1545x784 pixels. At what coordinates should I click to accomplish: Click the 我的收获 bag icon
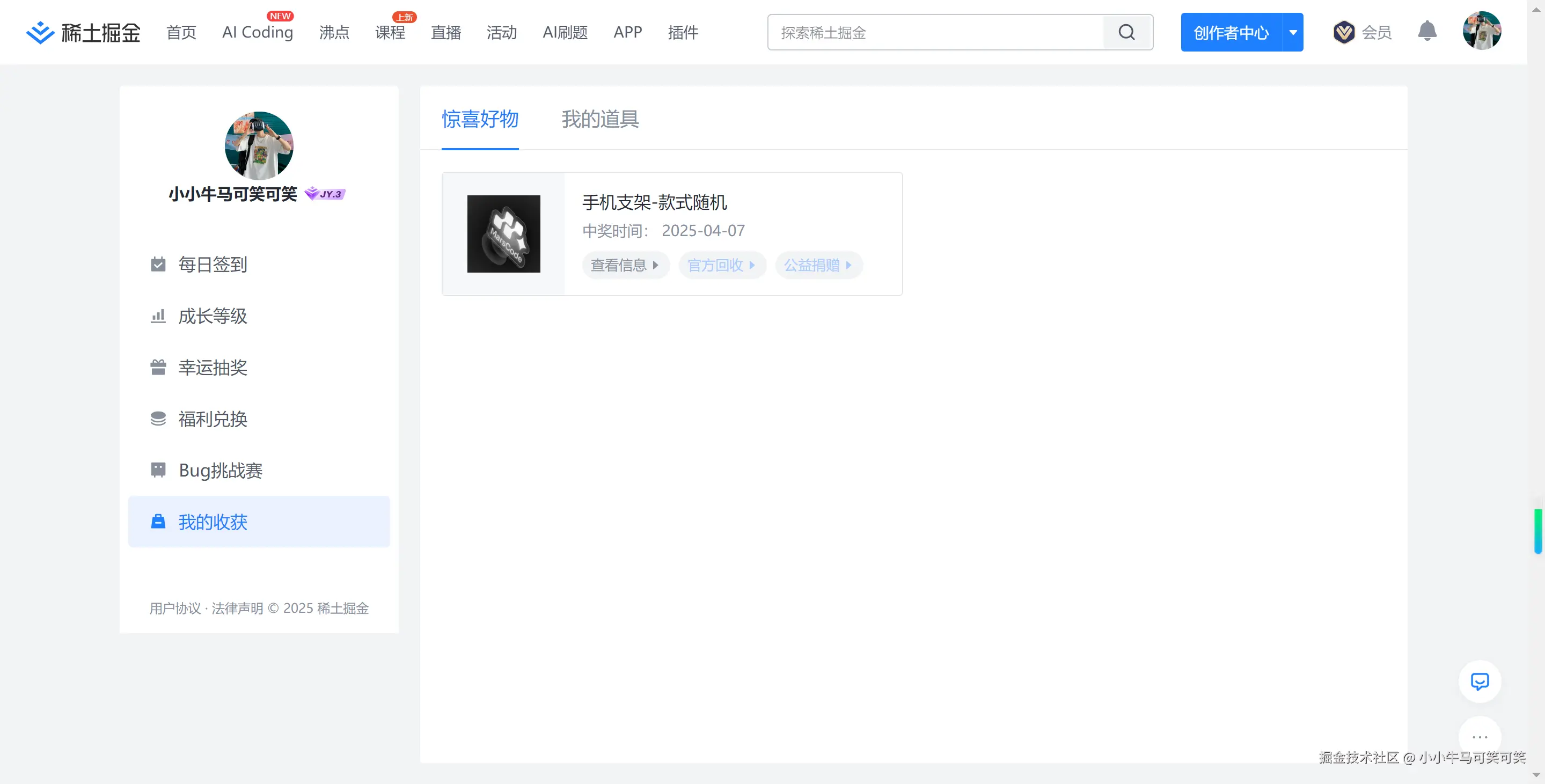pyautogui.click(x=158, y=522)
